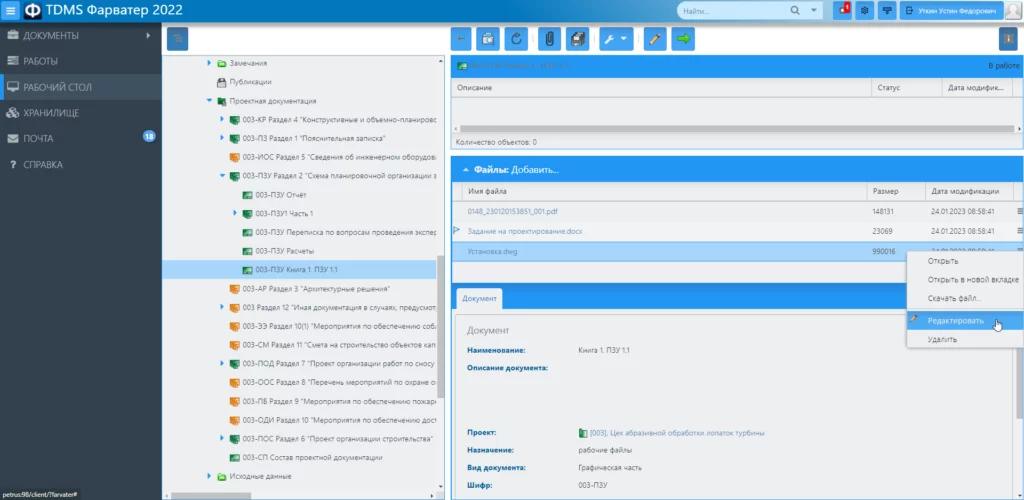Toggle the tree panel view button
This screenshot has width=1024, height=500.
coord(176,39)
